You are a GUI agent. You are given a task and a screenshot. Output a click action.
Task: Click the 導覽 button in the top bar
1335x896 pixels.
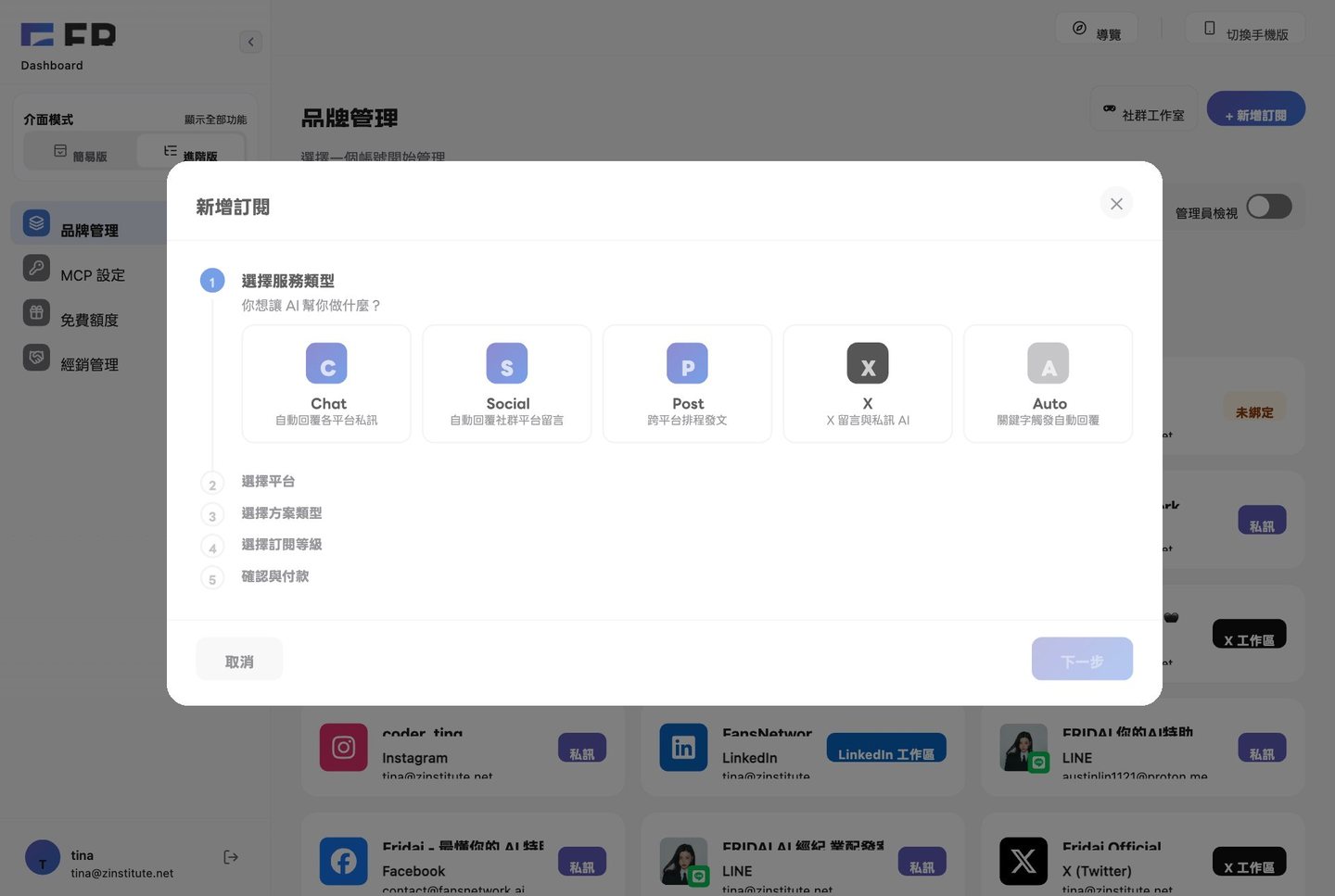1097,30
